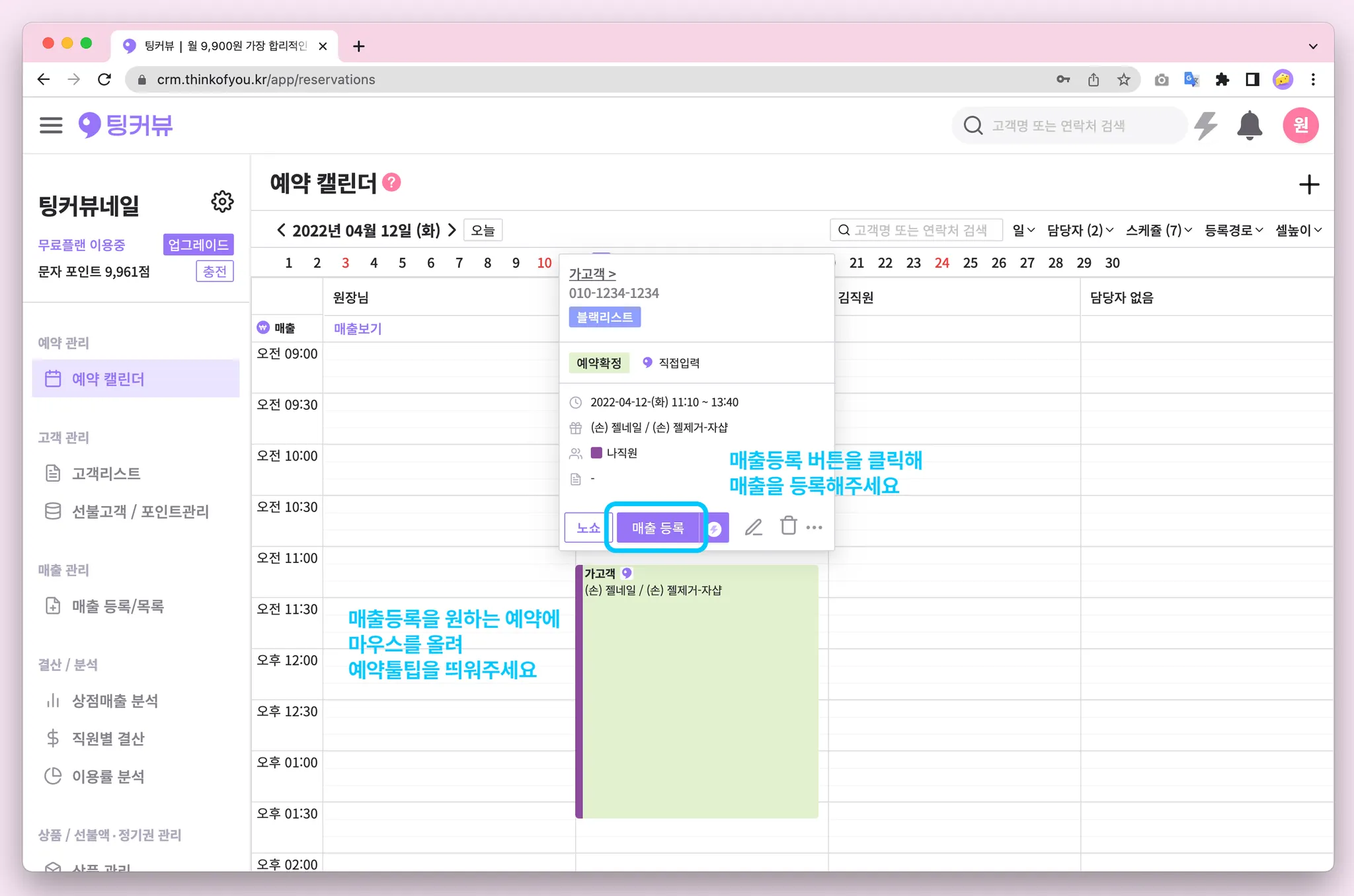Click the shop settings gear icon
Viewport: 1354px width, 896px height.
(x=222, y=202)
